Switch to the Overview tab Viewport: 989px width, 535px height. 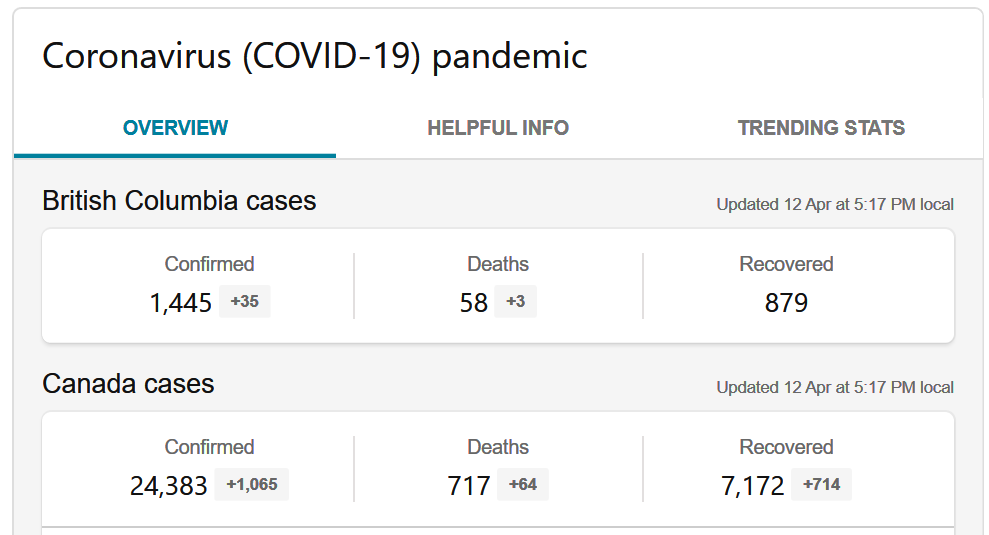click(x=175, y=128)
